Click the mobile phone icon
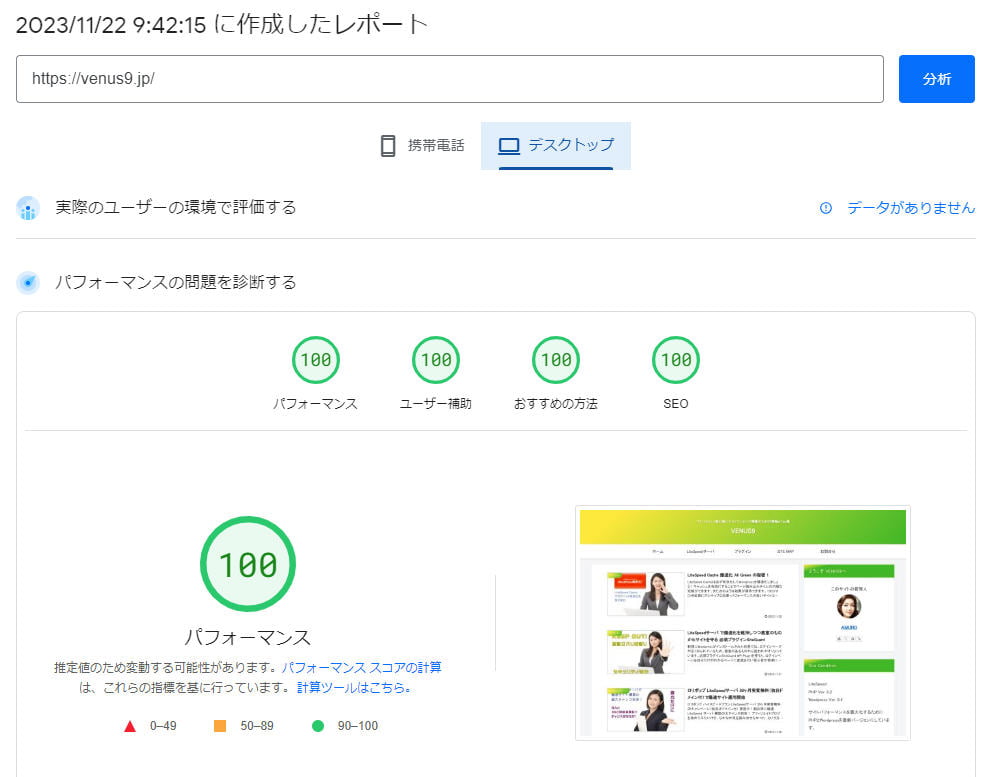The height and width of the screenshot is (777, 993). tap(388, 146)
